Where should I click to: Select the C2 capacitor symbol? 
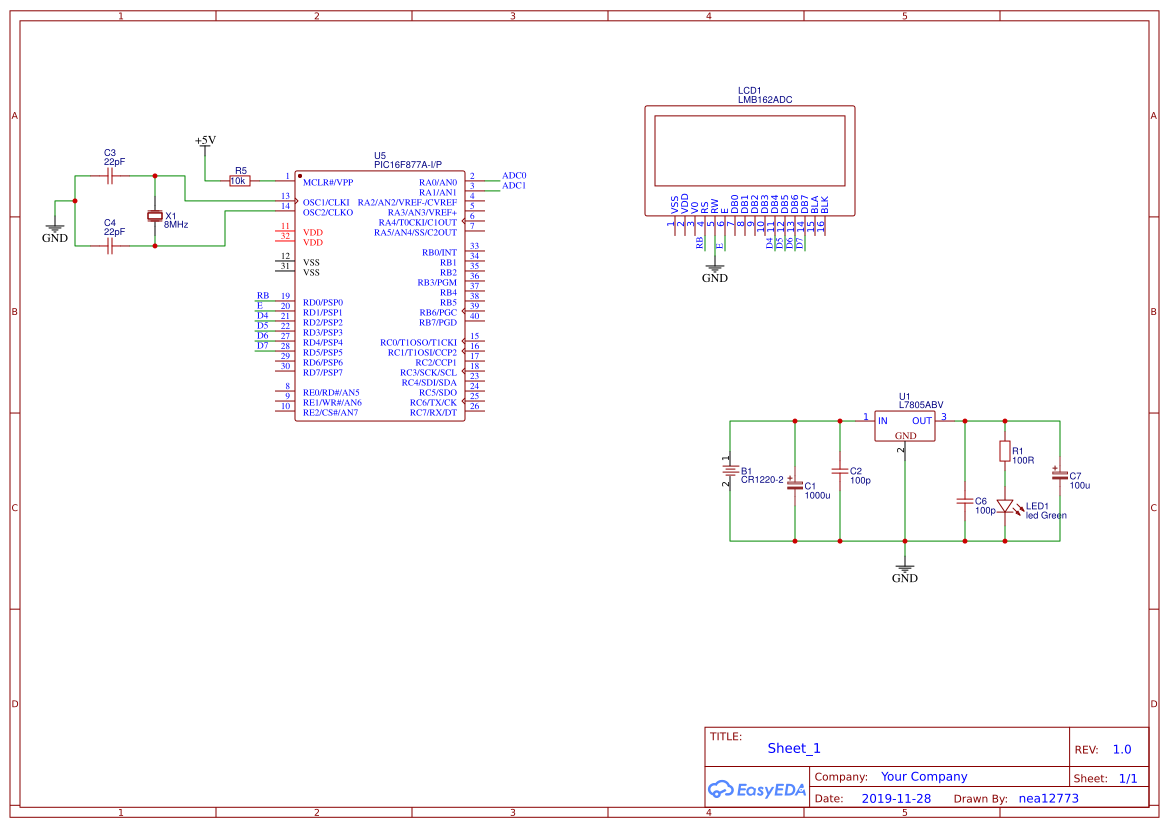(840, 471)
